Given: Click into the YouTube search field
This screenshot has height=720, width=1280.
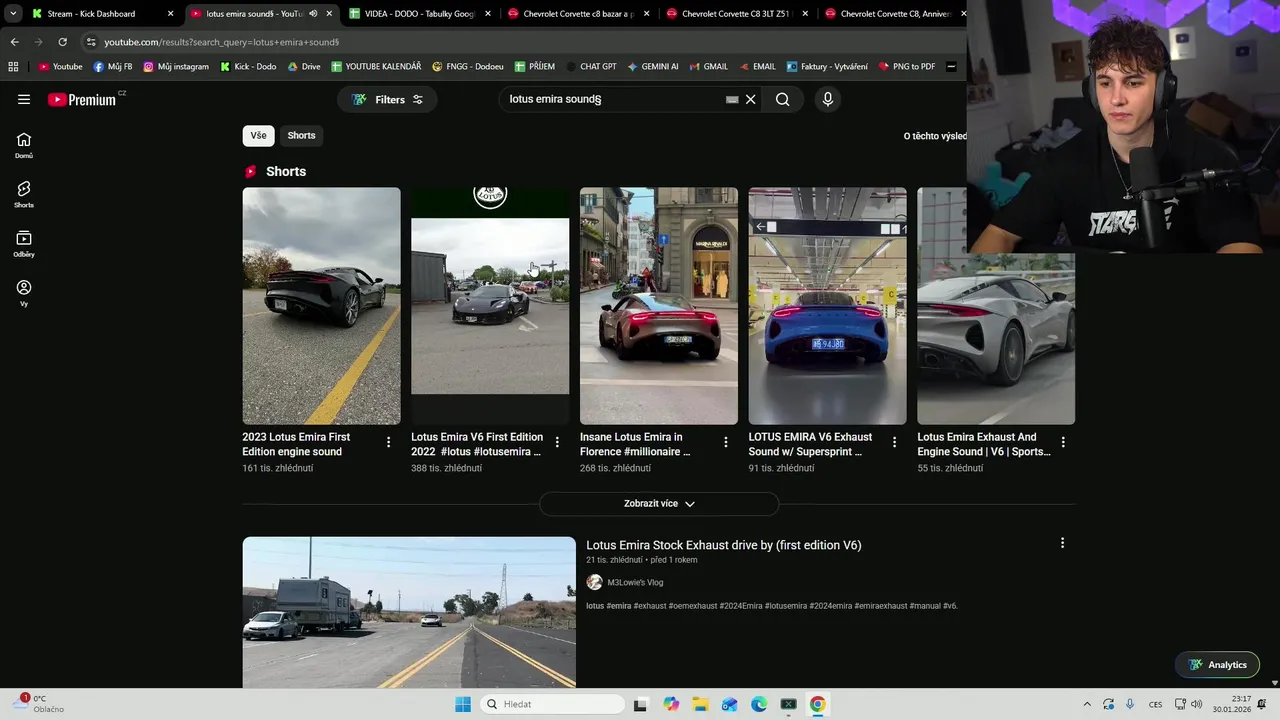Looking at the screenshot, I should (x=614, y=99).
